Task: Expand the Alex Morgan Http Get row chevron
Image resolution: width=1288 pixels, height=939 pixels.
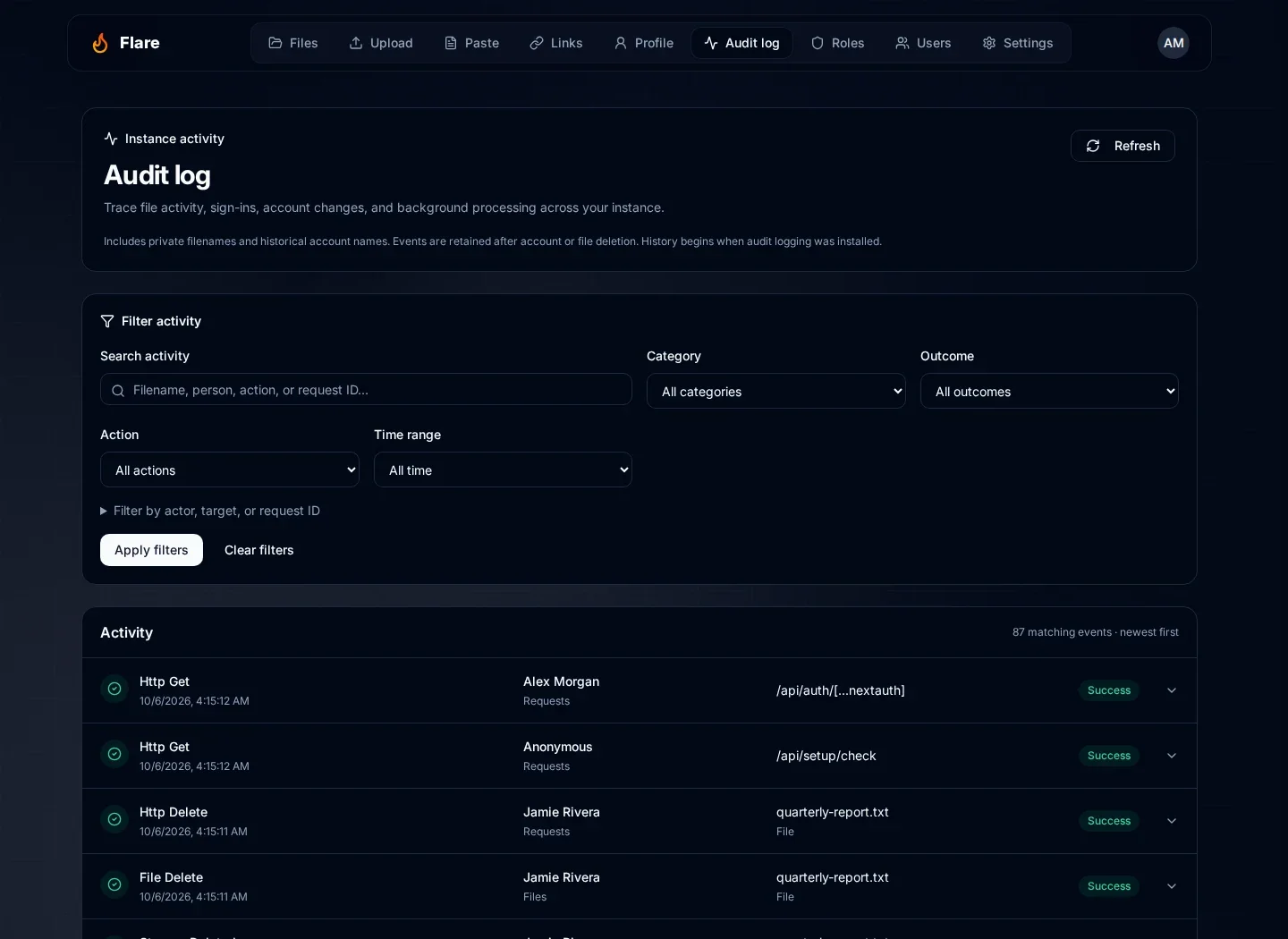Action: pyautogui.click(x=1172, y=690)
